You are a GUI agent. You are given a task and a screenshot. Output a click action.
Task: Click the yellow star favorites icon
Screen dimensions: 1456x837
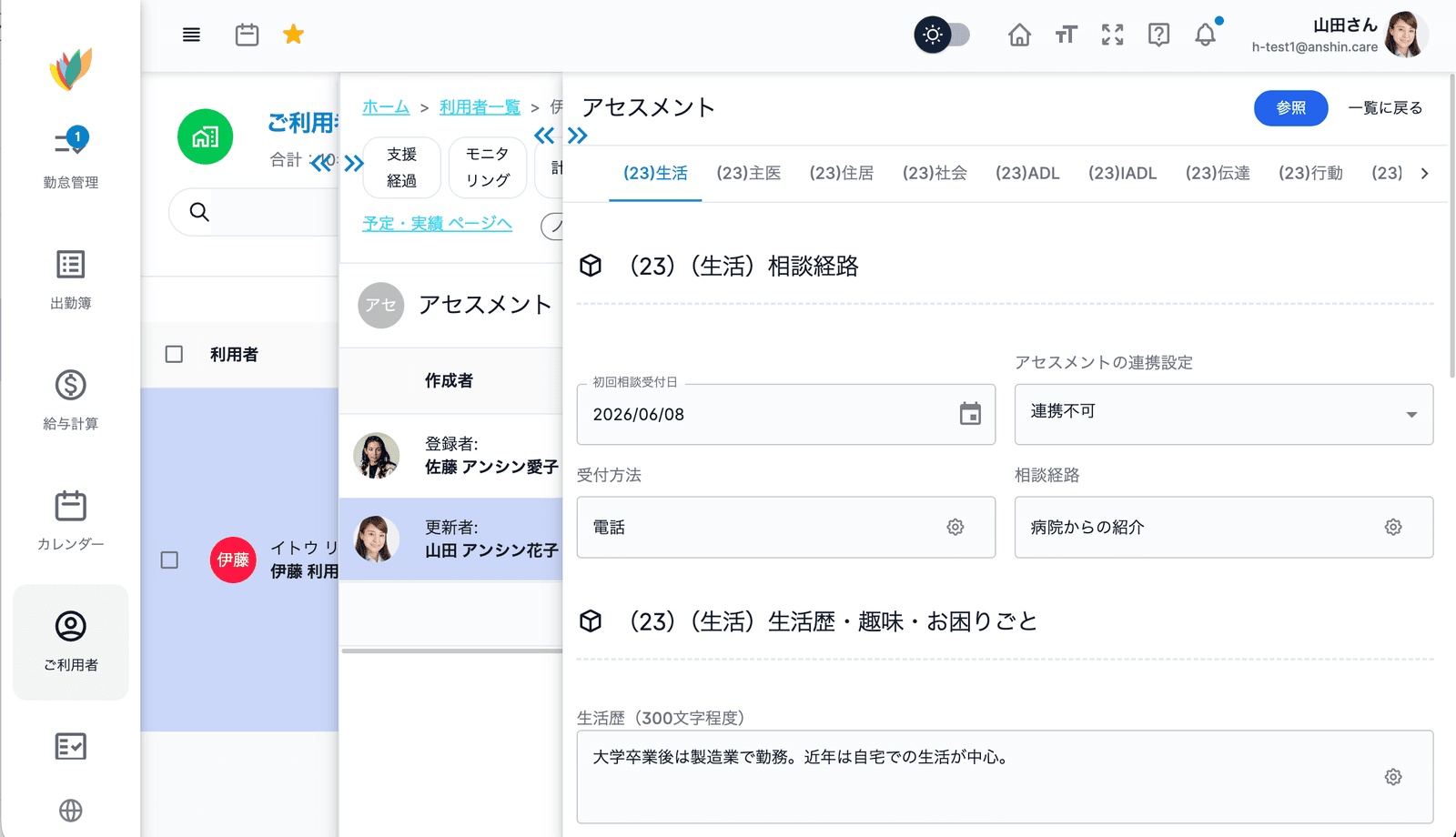coord(293,35)
